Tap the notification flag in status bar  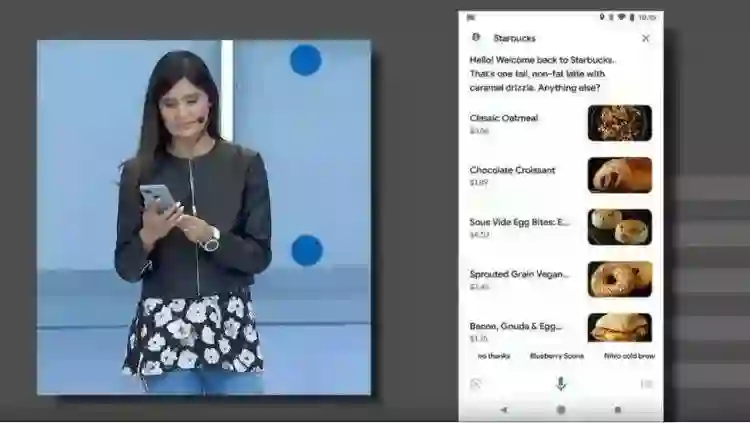471,18
